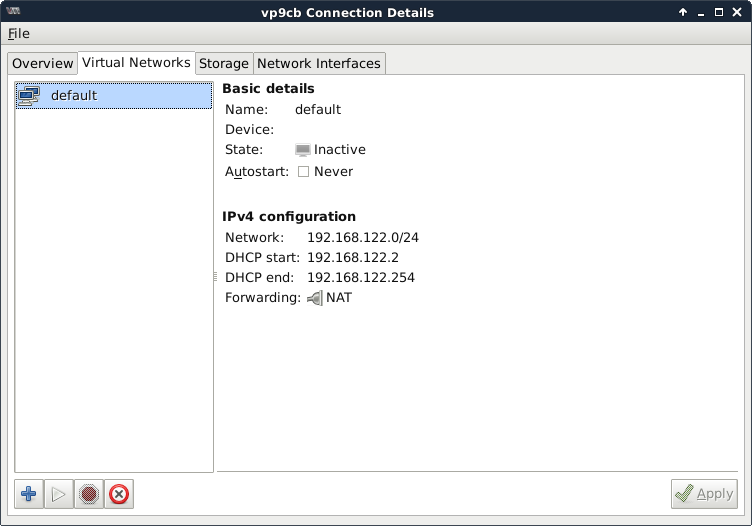The height and width of the screenshot is (526, 752).
Task: Click the Inactive state monitor icon
Action: tap(303, 150)
